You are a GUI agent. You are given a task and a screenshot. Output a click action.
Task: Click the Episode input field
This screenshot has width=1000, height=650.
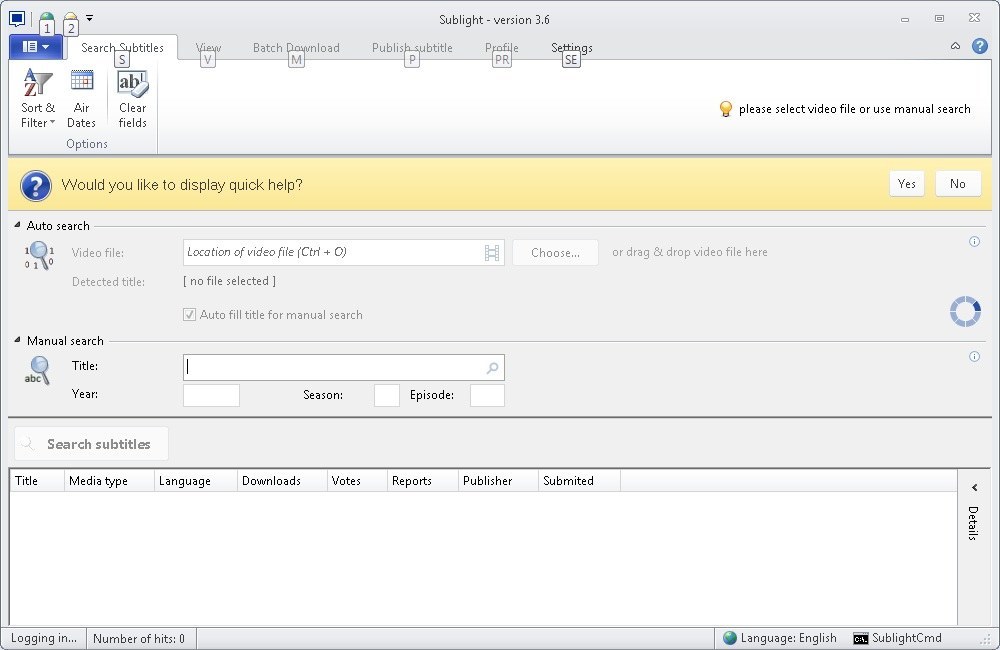point(487,395)
